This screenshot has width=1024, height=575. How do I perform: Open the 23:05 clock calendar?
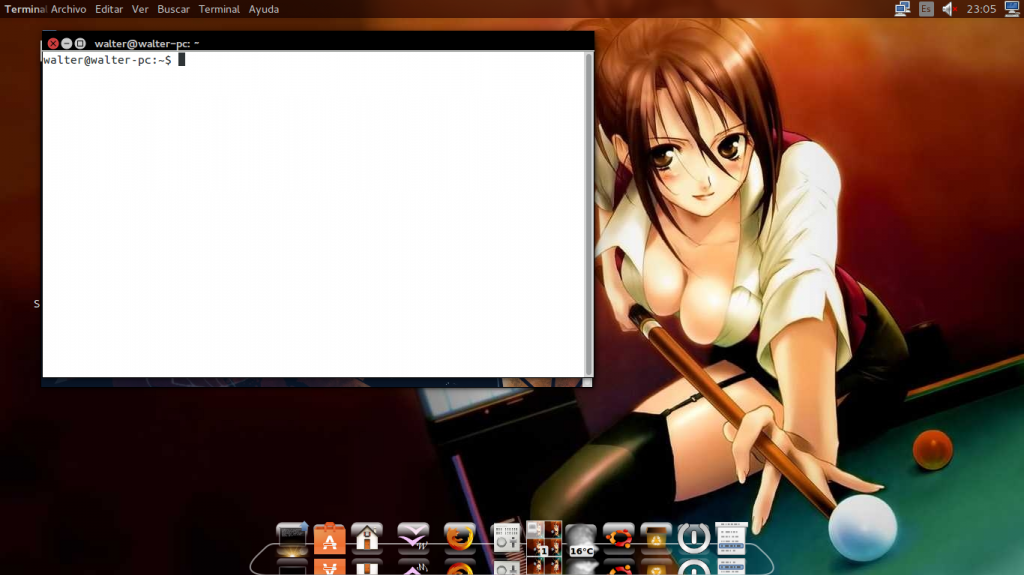coord(981,9)
